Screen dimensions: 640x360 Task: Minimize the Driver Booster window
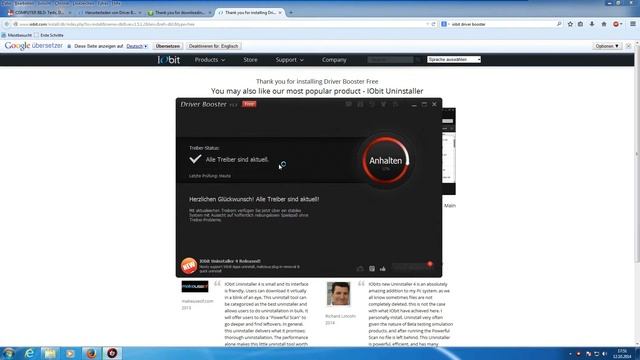click(414, 104)
